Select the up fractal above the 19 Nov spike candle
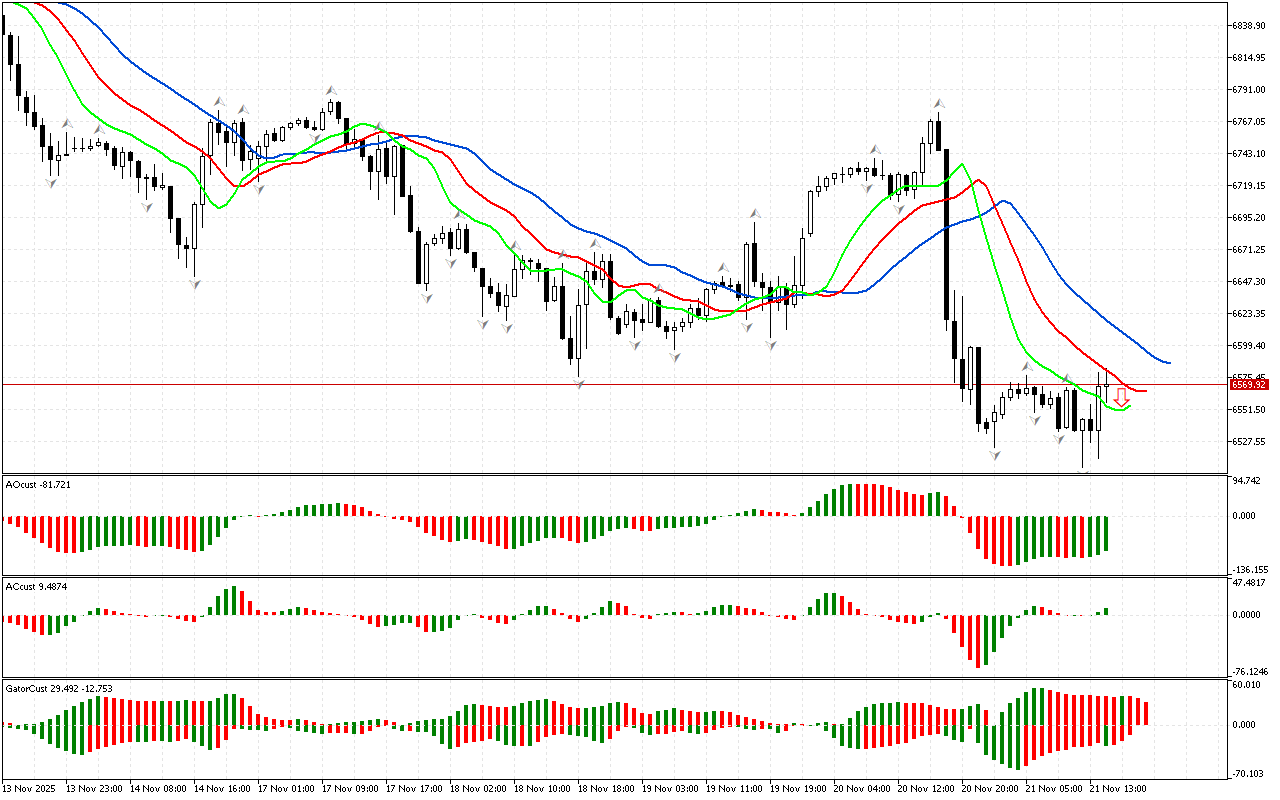 pos(756,213)
